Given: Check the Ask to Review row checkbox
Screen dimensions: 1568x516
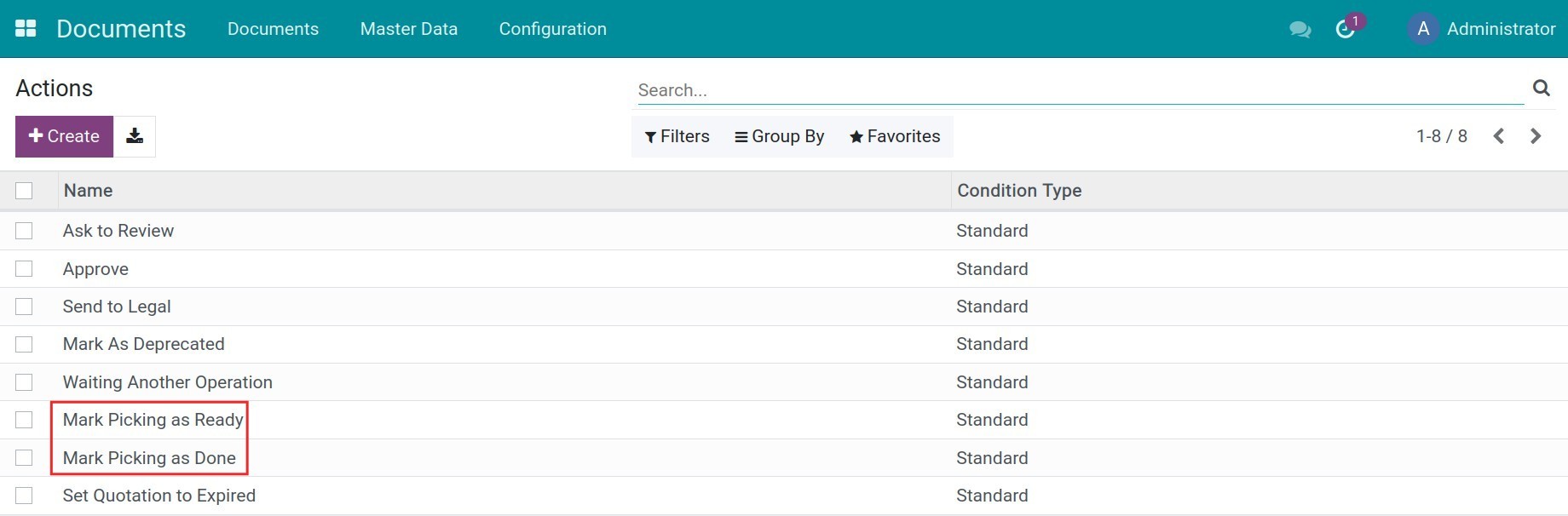Looking at the screenshot, I should point(24,231).
